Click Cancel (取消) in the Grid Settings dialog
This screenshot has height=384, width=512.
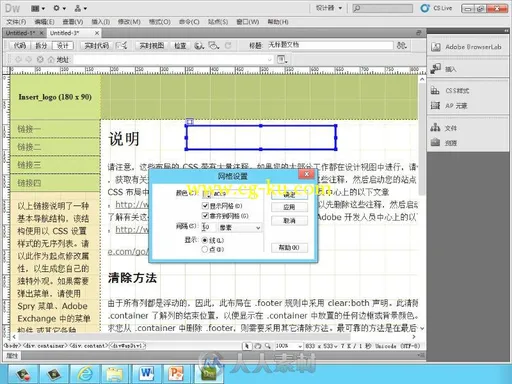pos(289,220)
